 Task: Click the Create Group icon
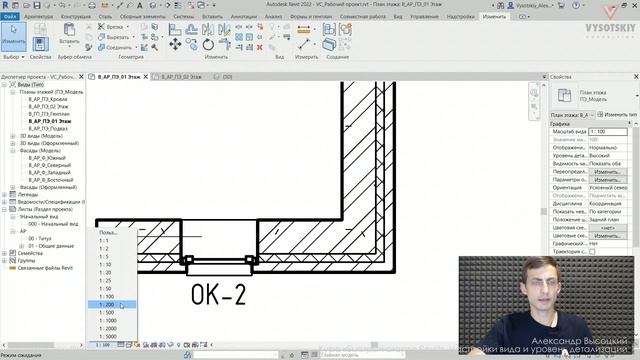[345, 29]
